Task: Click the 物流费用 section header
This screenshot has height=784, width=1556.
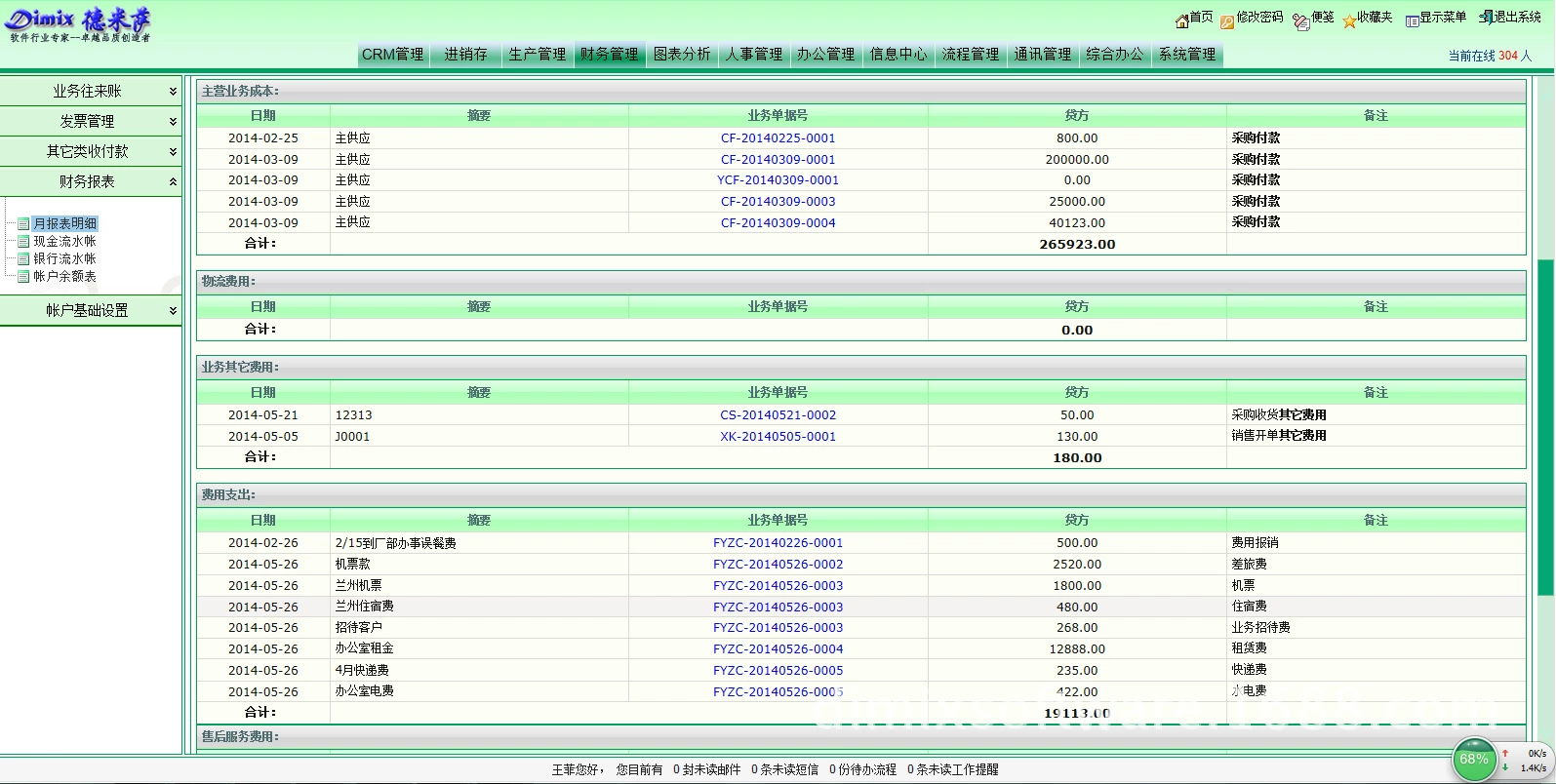Action: tap(861, 282)
